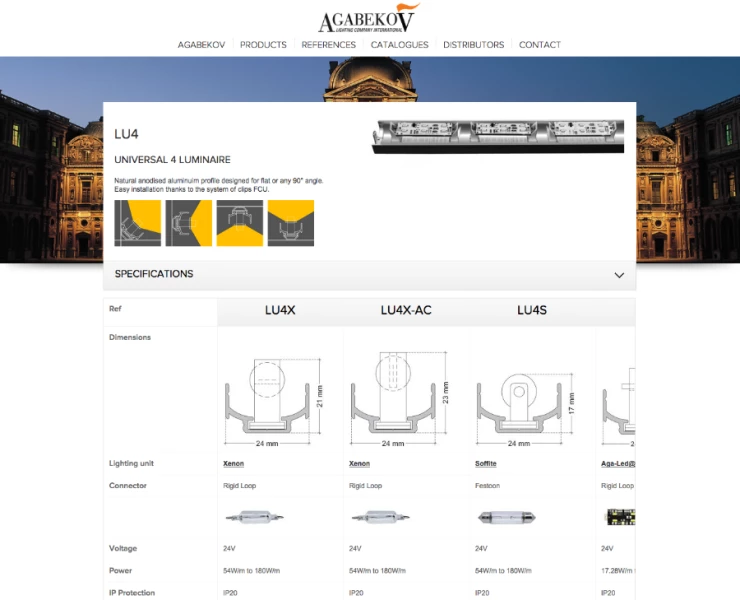Screen dimensions: 740x600
Task: Click the LU4X rigid loop xenon bulb image
Action: coord(254,517)
